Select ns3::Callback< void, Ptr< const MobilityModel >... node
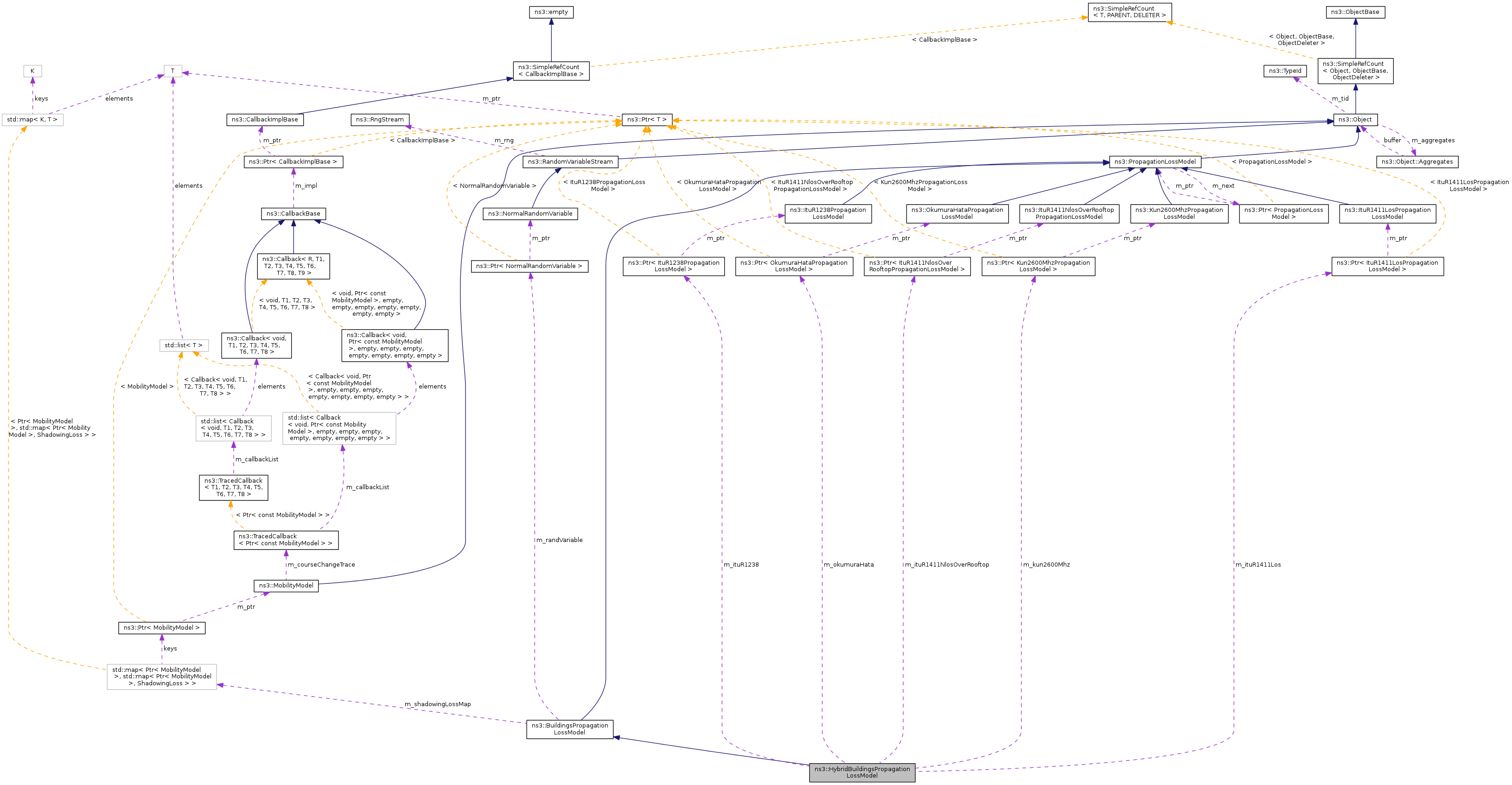 [x=395, y=345]
